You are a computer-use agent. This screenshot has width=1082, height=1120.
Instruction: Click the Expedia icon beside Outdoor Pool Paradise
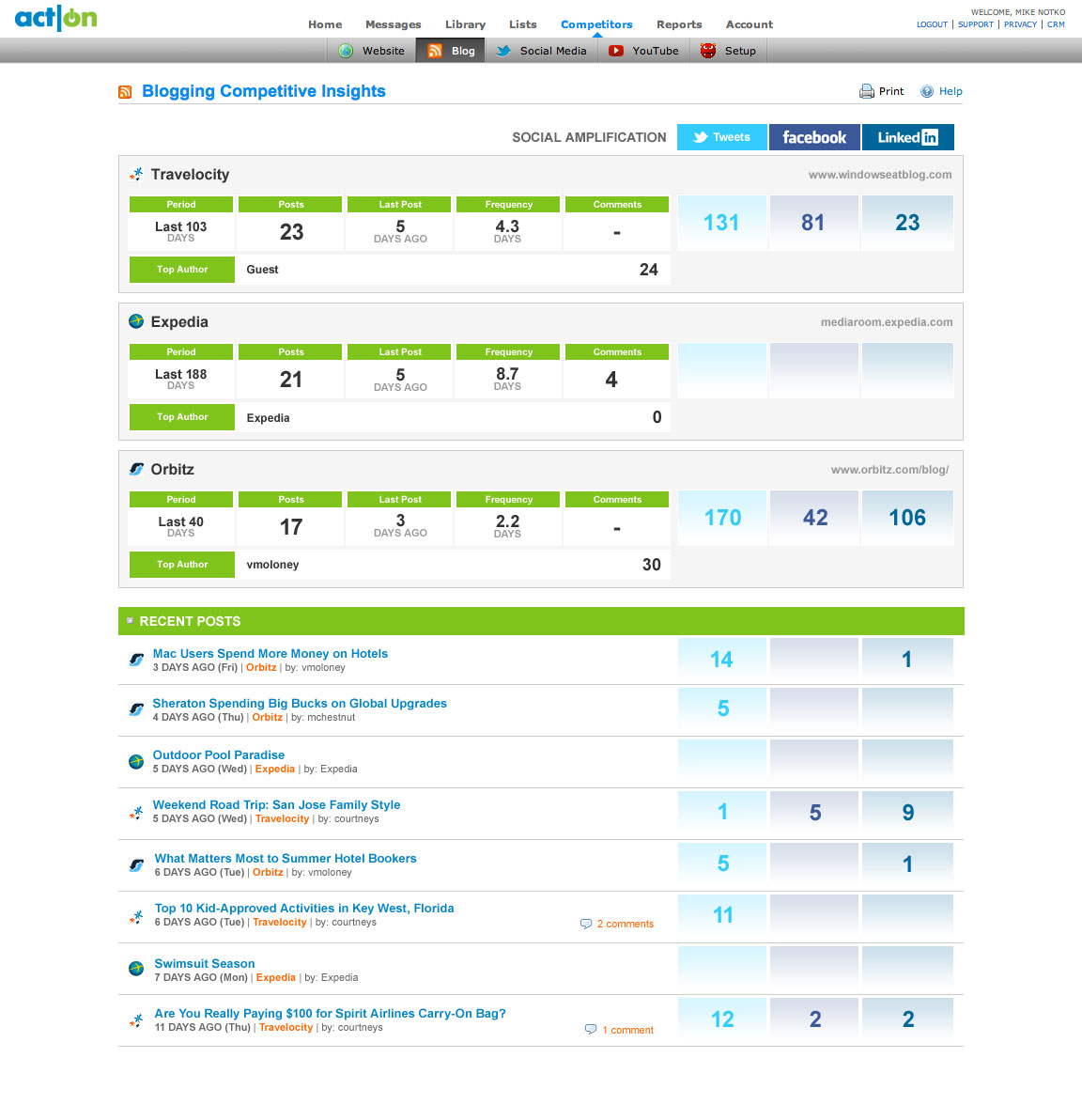coord(136,762)
